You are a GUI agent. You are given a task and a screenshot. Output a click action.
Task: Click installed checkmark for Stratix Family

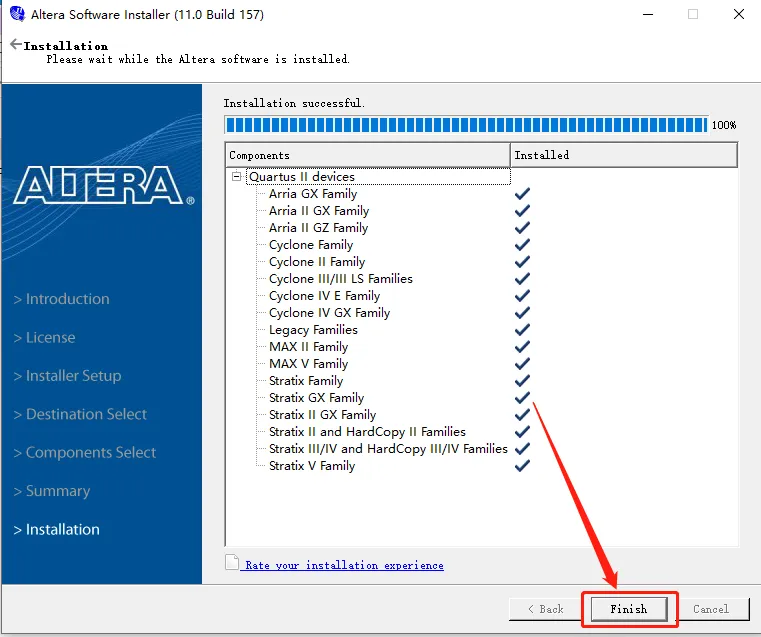(522, 380)
